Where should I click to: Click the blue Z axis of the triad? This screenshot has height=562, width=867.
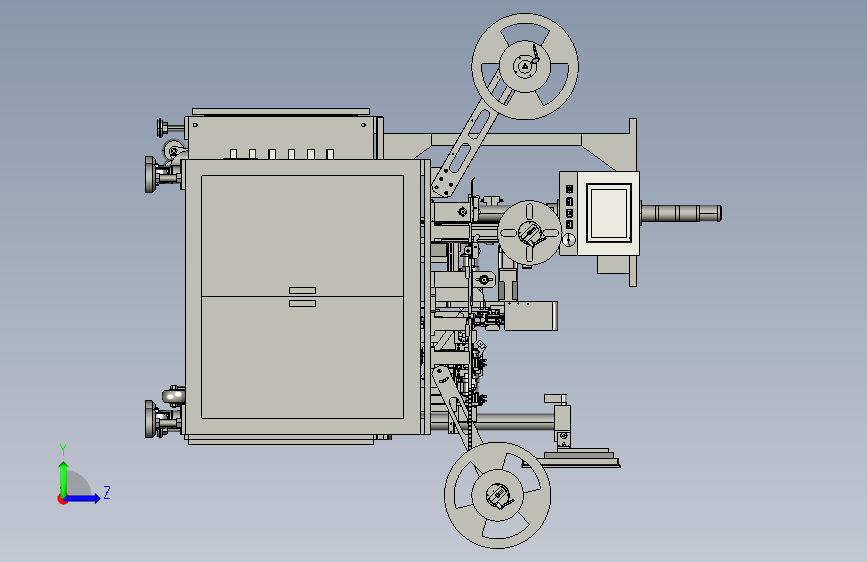tap(83, 498)
